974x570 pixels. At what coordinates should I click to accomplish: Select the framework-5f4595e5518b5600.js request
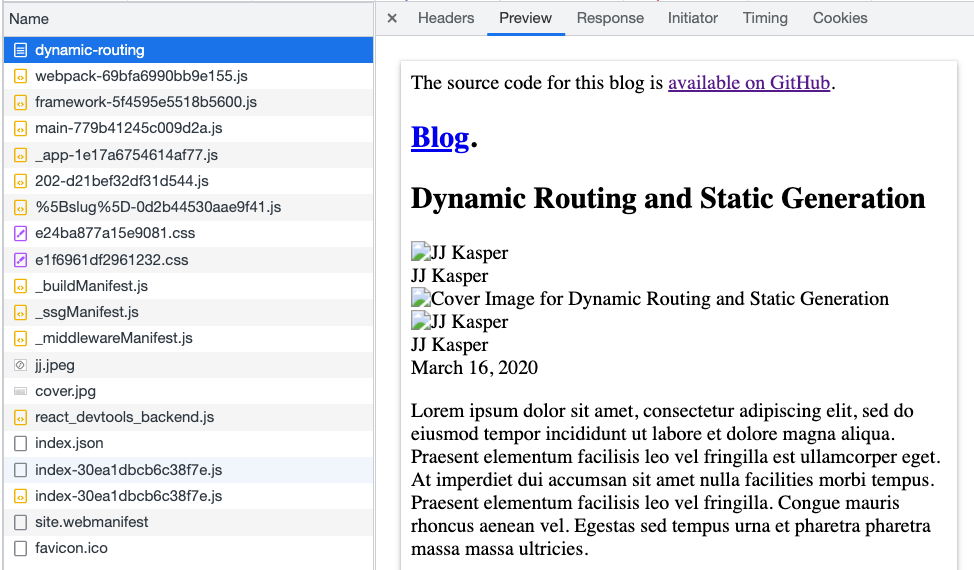[146, 102]
